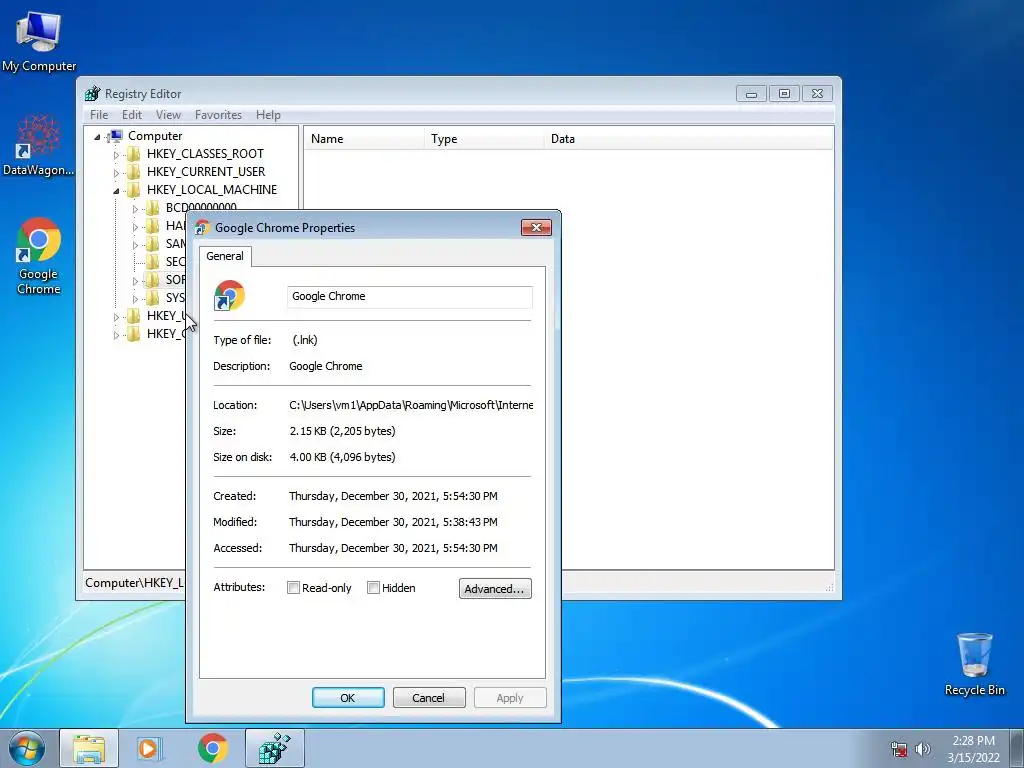Select the Recycle Bin icon
Viewport: 1024px width, 768px height.
974,664
